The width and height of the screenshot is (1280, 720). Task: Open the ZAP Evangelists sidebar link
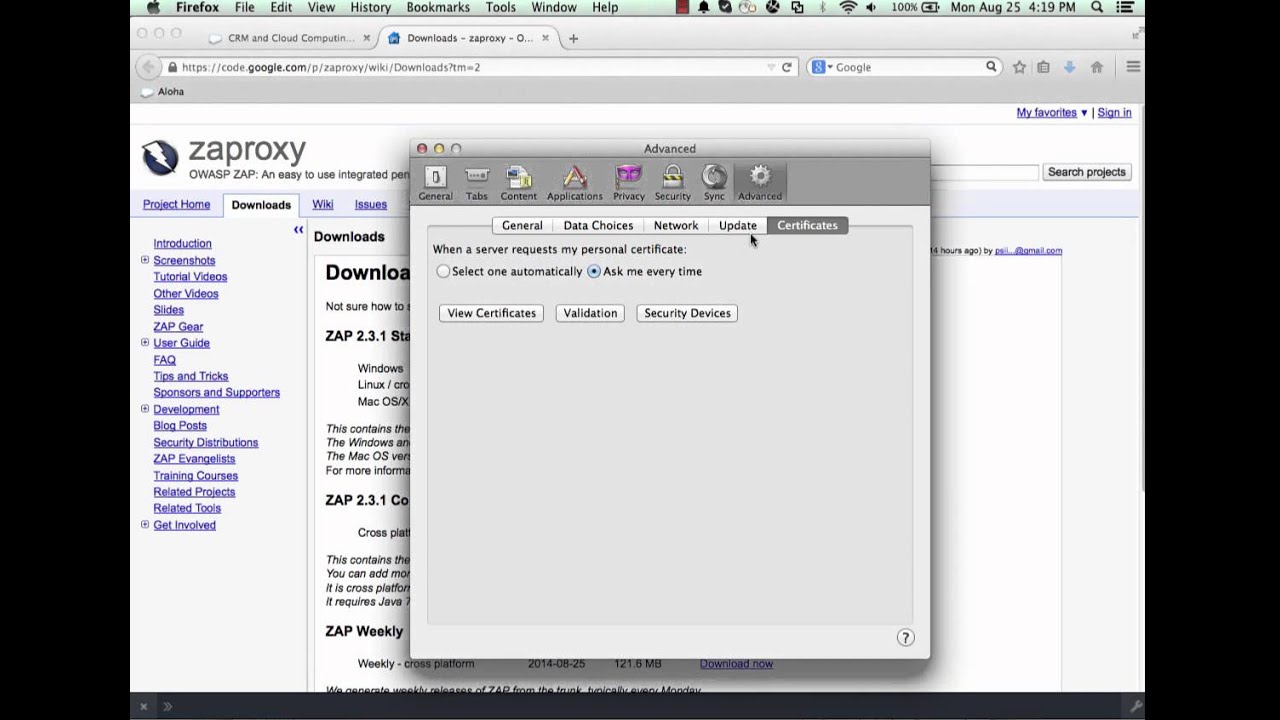[194, 459]
